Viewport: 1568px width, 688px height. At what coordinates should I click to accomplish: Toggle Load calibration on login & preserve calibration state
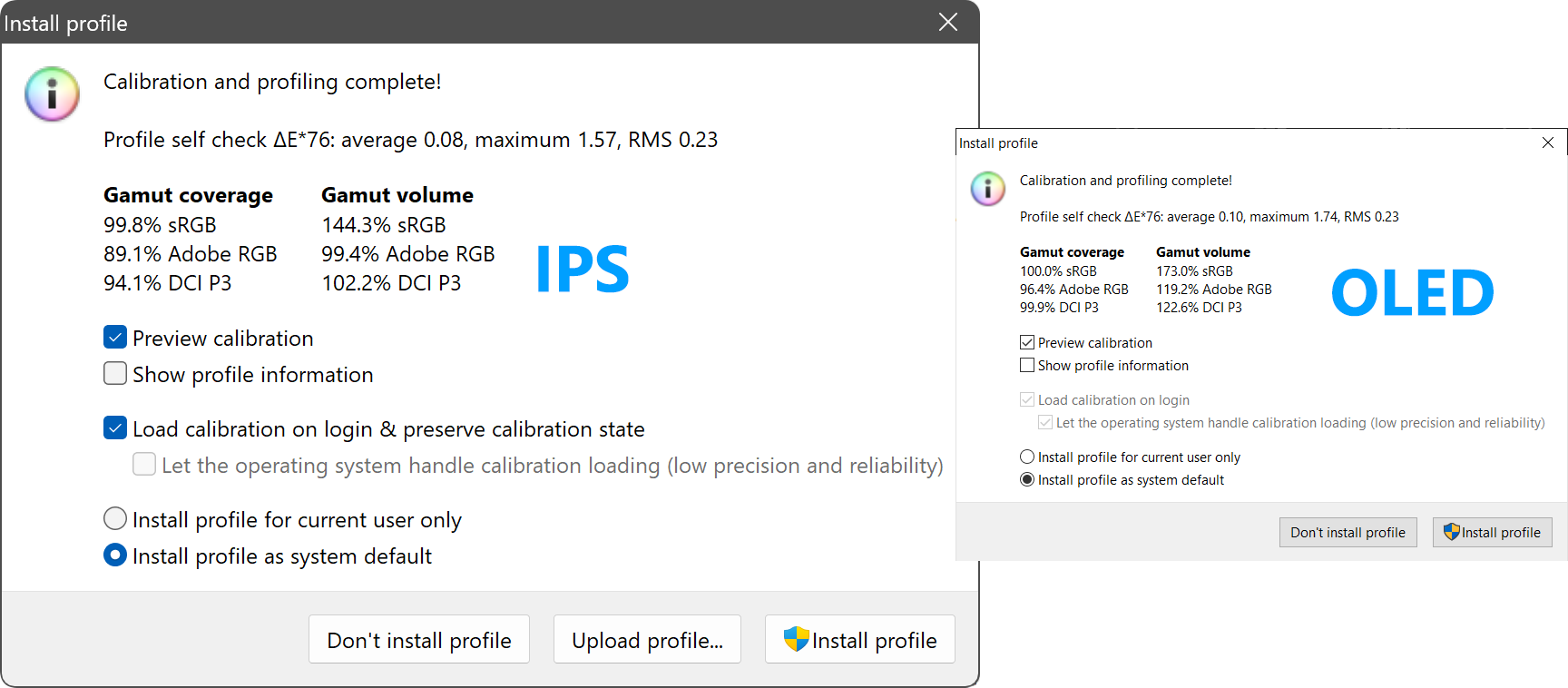tap(115, 428)
